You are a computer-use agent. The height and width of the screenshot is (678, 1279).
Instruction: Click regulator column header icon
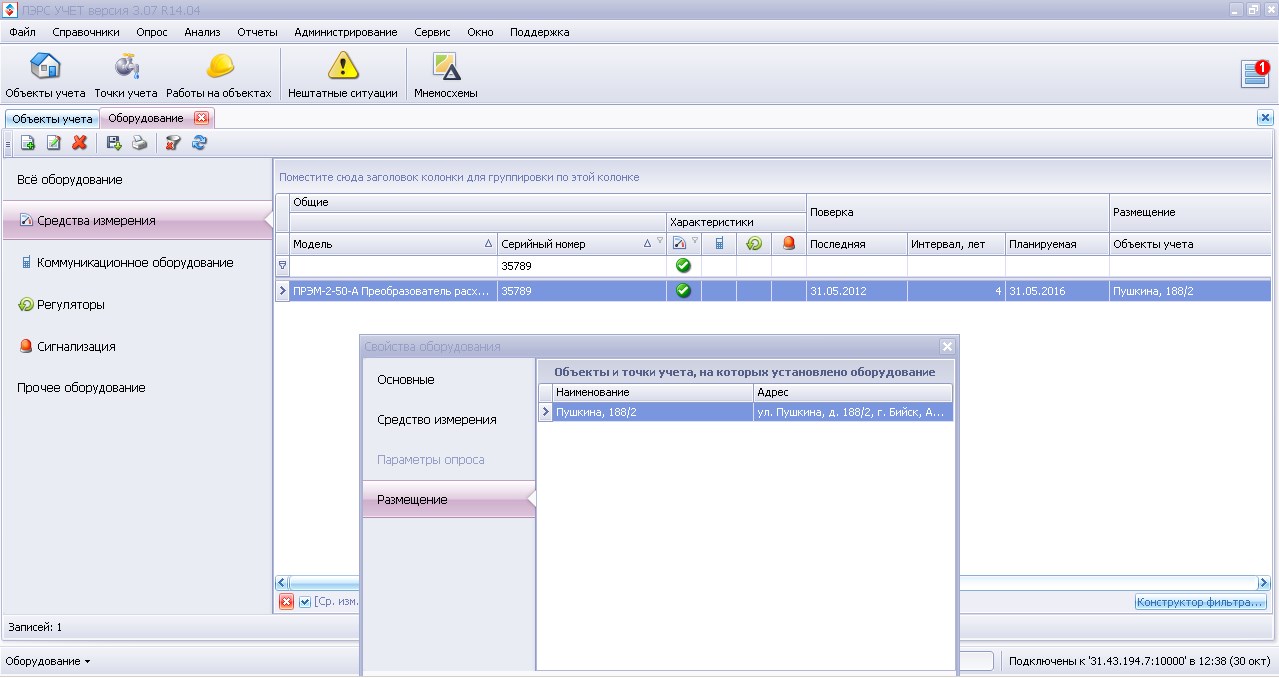tap(754, 243)
